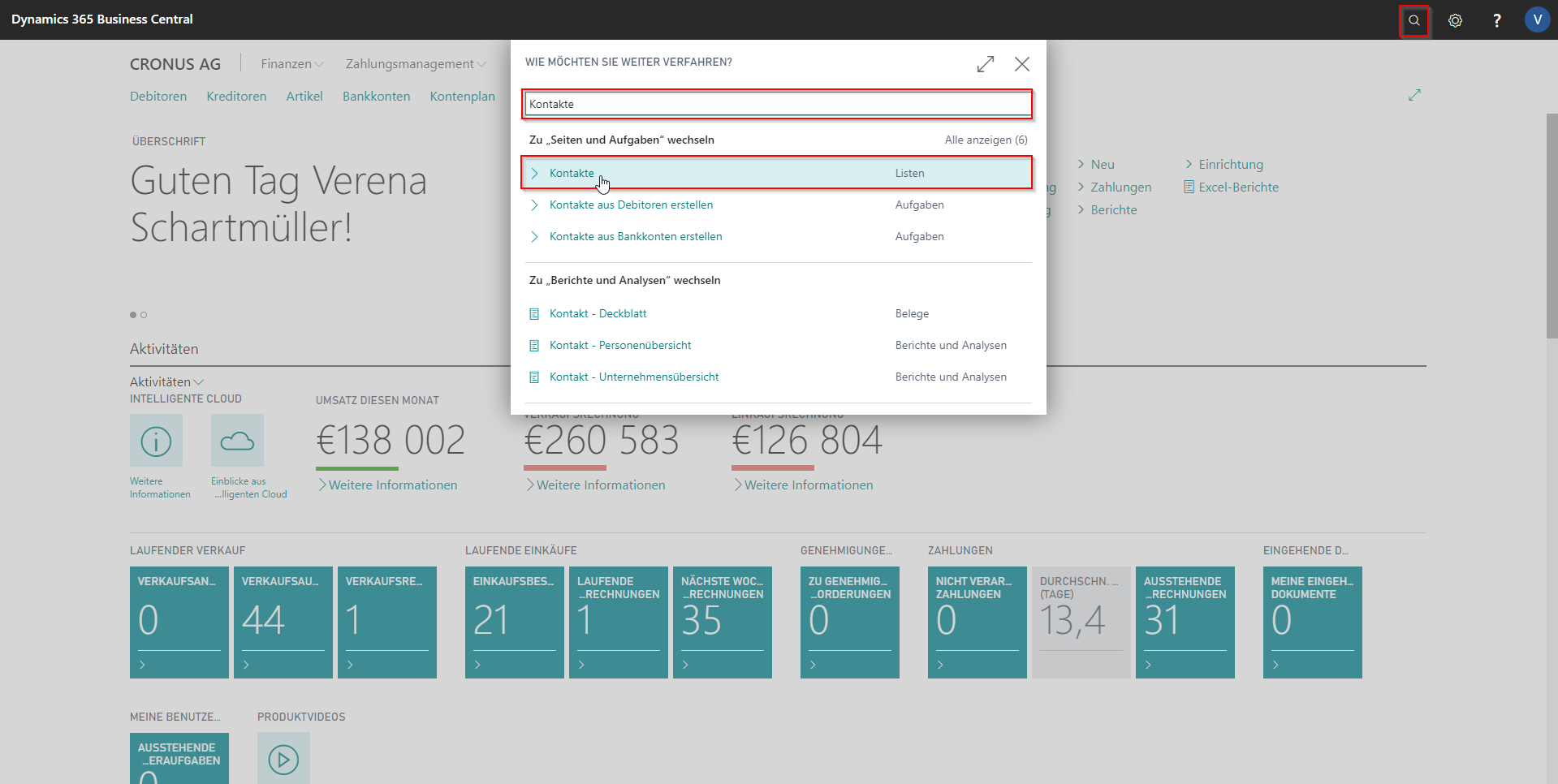Open Debitoren navigation link
The height and width of the screenshot is (784, 1558).
(158, 96)
